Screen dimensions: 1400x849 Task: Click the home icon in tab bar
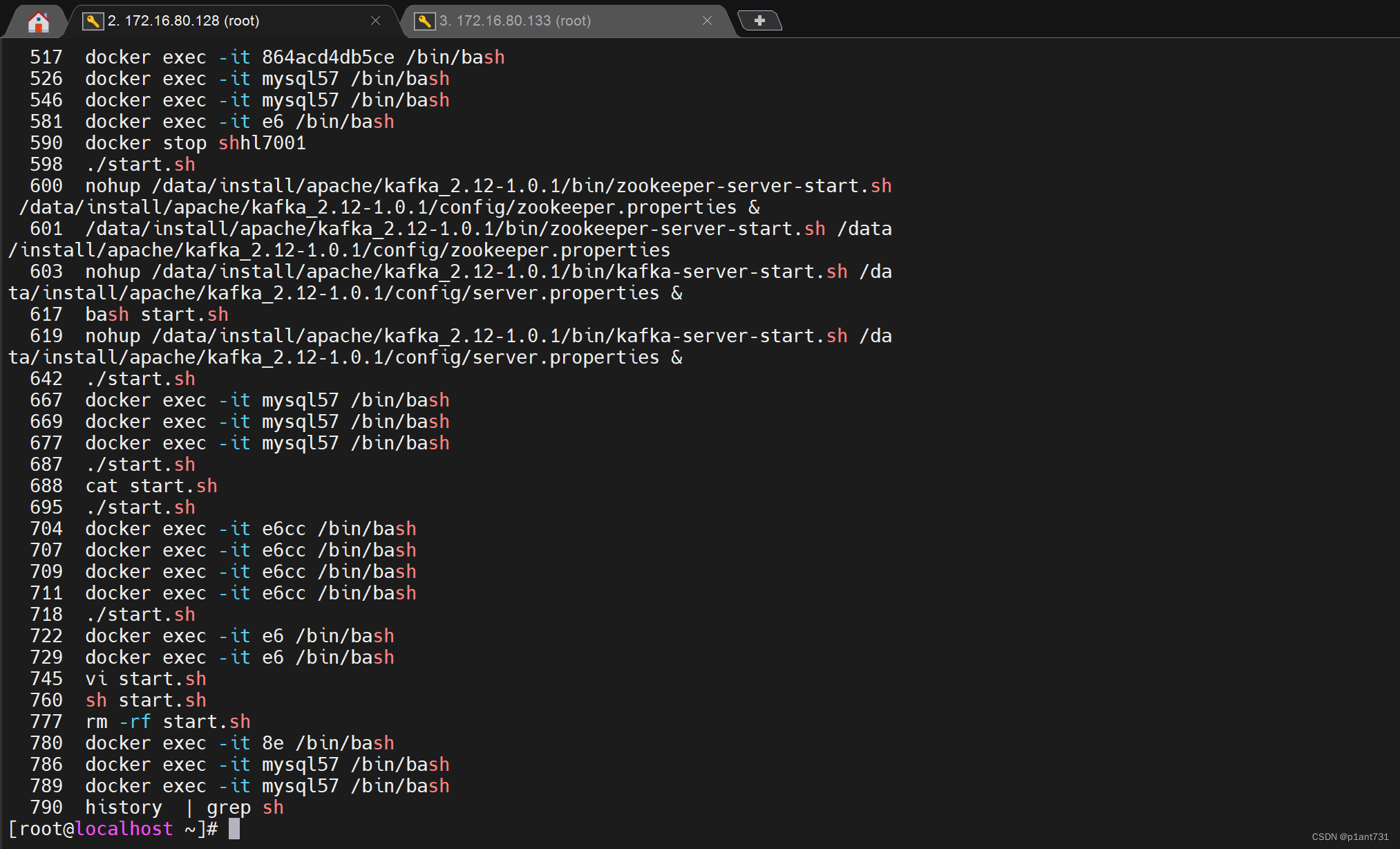[39, 22]
